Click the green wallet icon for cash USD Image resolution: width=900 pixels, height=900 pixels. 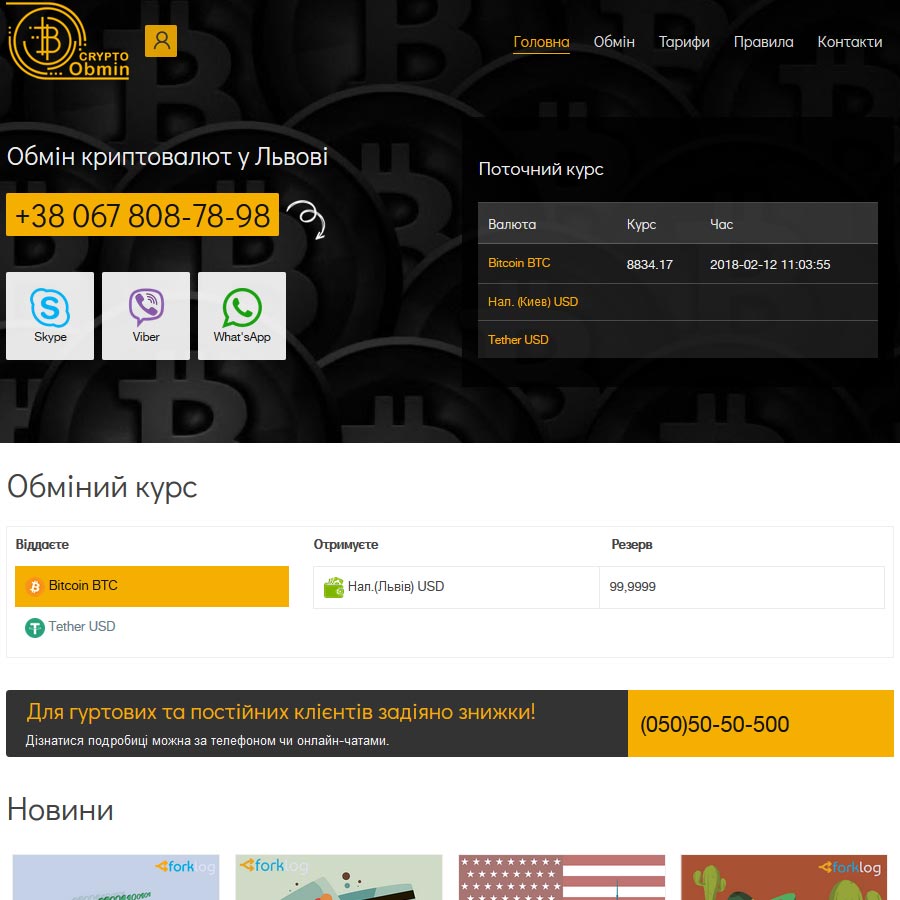[x=333, y=587]
